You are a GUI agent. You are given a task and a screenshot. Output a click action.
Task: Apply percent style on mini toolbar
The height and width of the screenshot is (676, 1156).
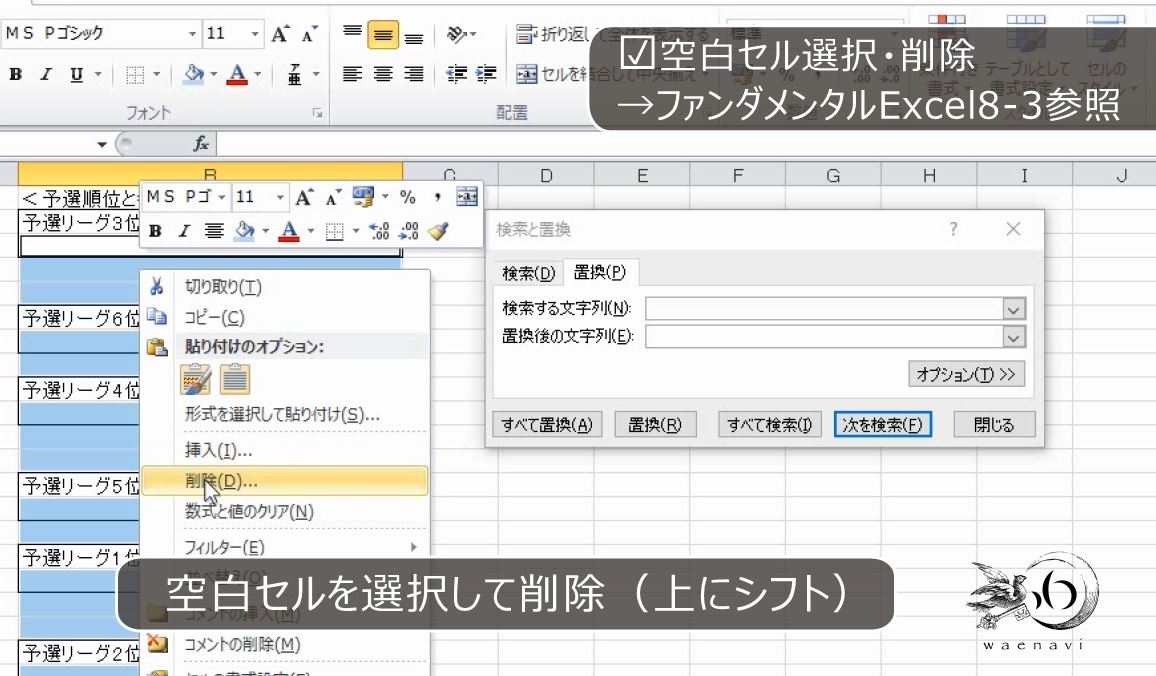(x=407, y=197)
